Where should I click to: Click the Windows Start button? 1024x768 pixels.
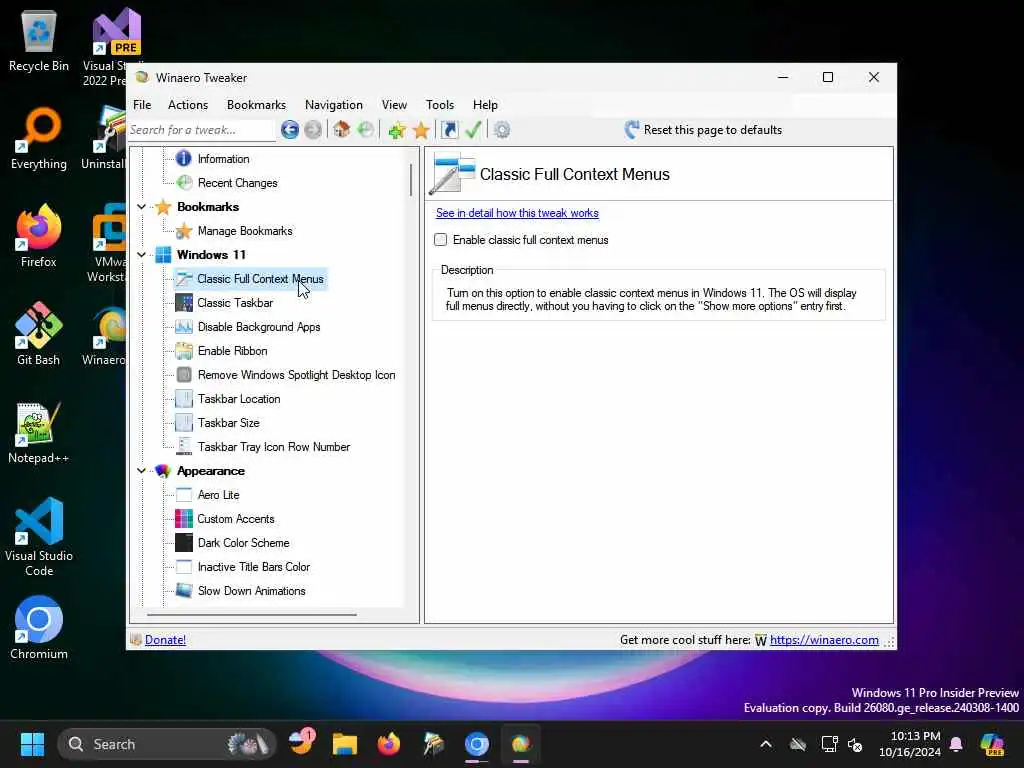tap(32, 744)
